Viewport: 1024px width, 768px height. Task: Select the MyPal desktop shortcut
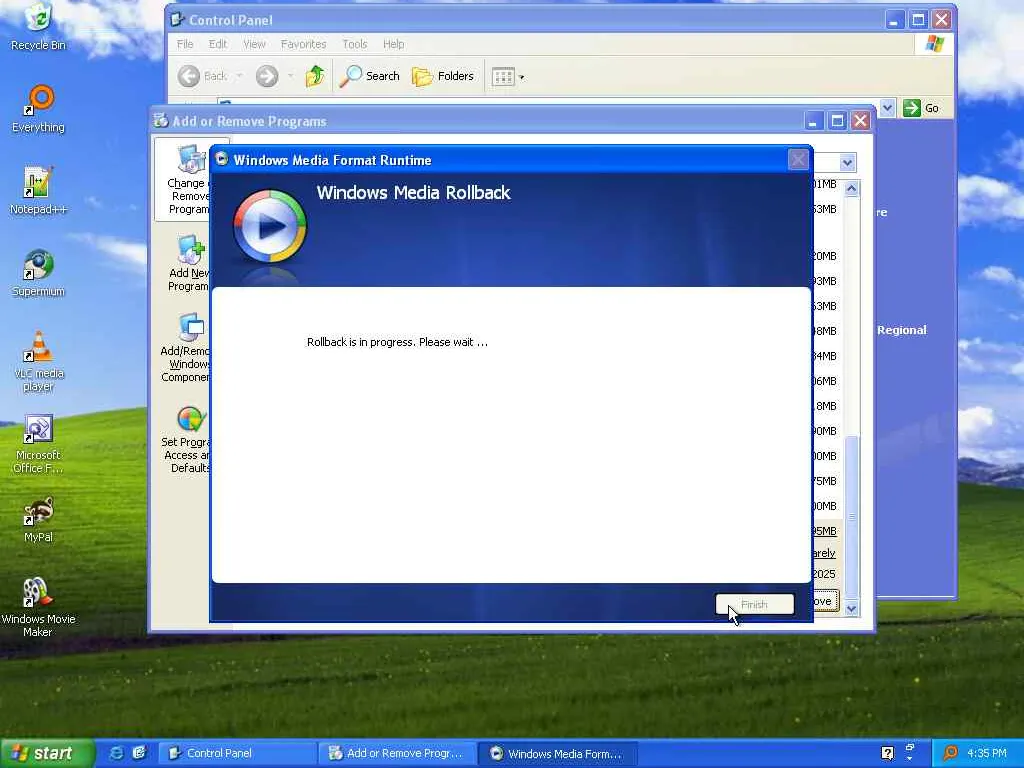pyautogui.click(x=38, y=519)
